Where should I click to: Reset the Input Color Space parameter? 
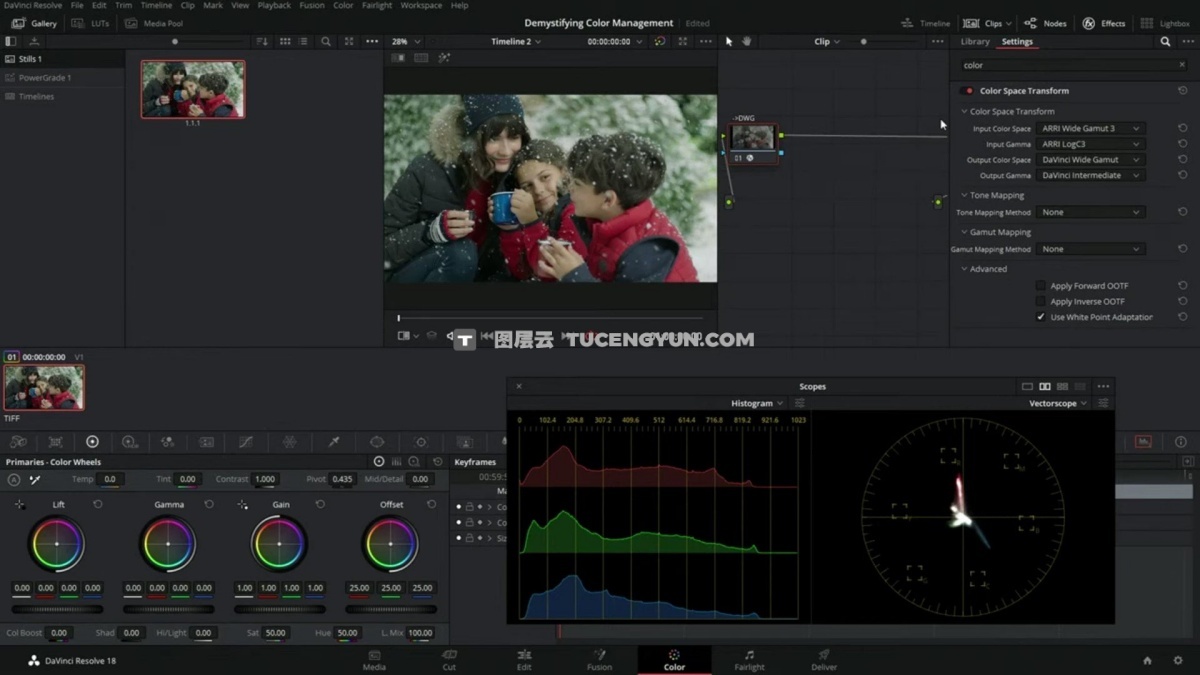click(1183, 128)
